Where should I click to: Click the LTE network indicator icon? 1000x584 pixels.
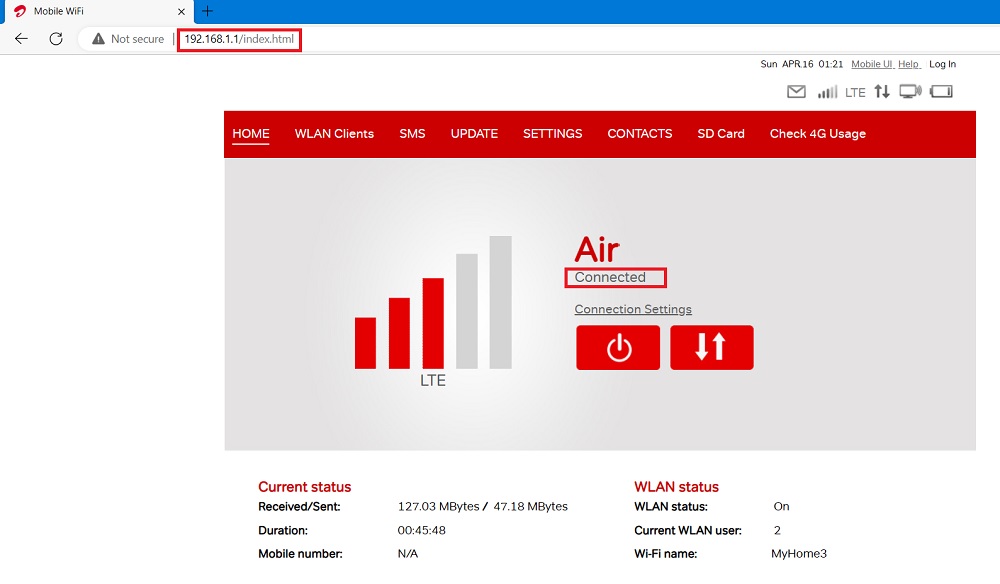pos(856,91)
